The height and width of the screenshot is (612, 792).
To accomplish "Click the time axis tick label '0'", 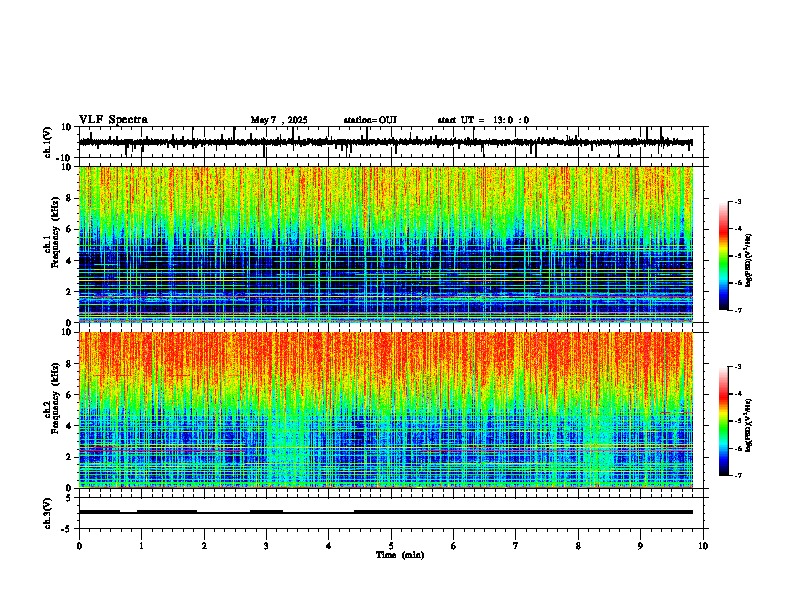I will [x=79, y=546].
